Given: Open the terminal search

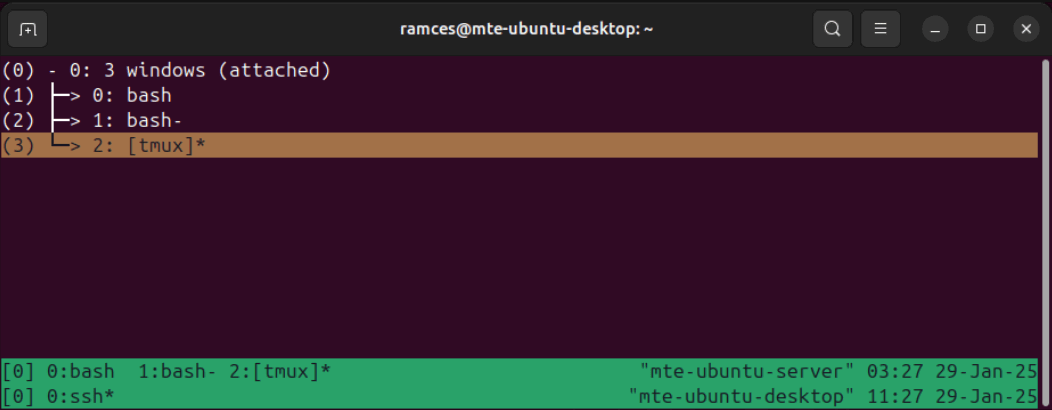Looking at the screenshot, I should coord(832,29).
